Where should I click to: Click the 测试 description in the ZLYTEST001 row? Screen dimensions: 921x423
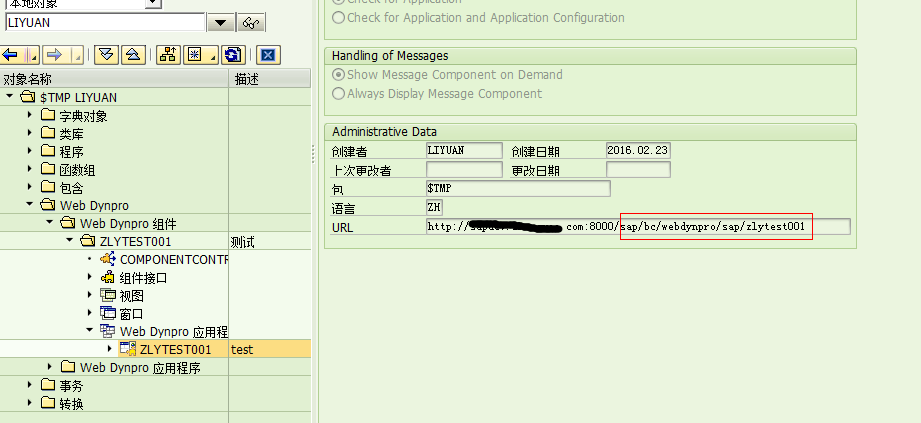coord(243,241)
